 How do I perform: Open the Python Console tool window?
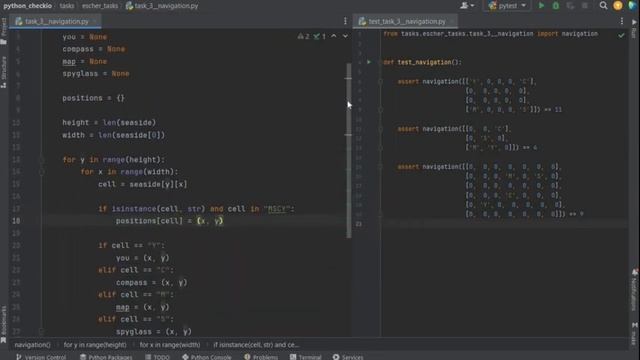pos(207,357)
